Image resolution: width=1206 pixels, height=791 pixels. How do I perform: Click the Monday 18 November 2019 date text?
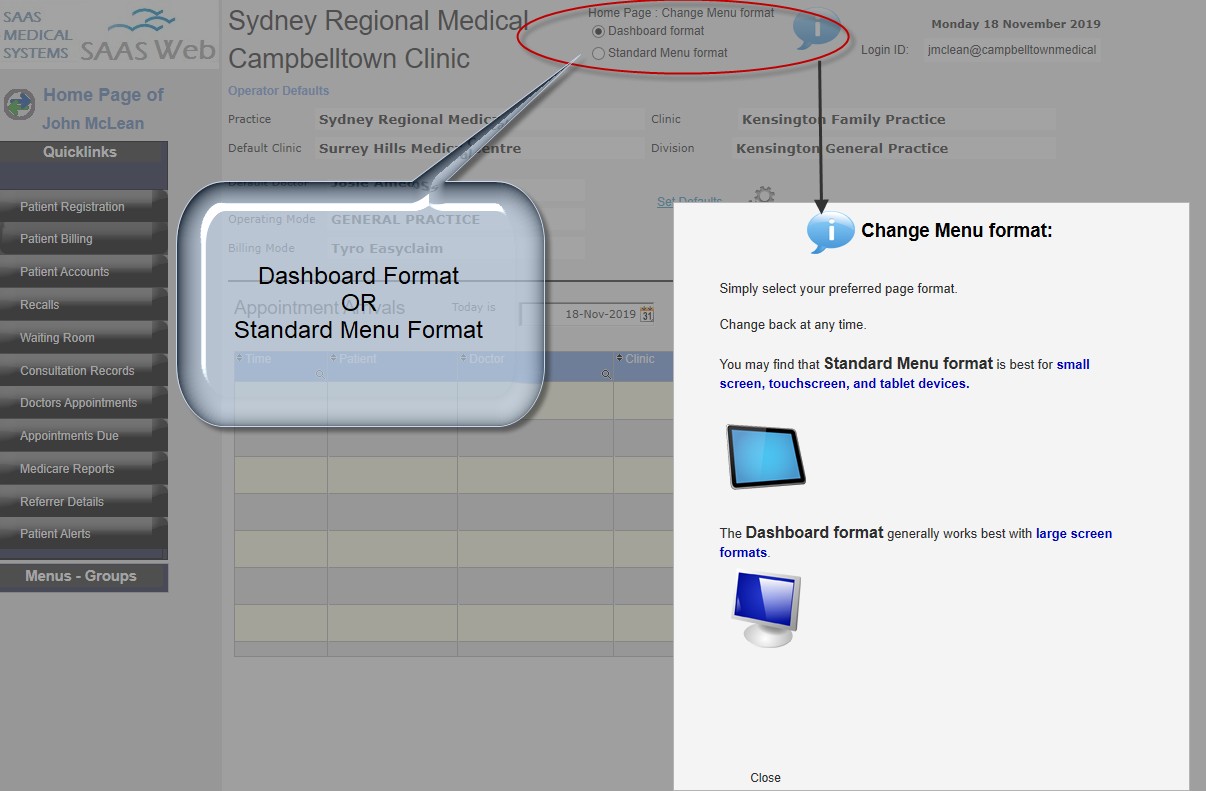pos(1016,24)
